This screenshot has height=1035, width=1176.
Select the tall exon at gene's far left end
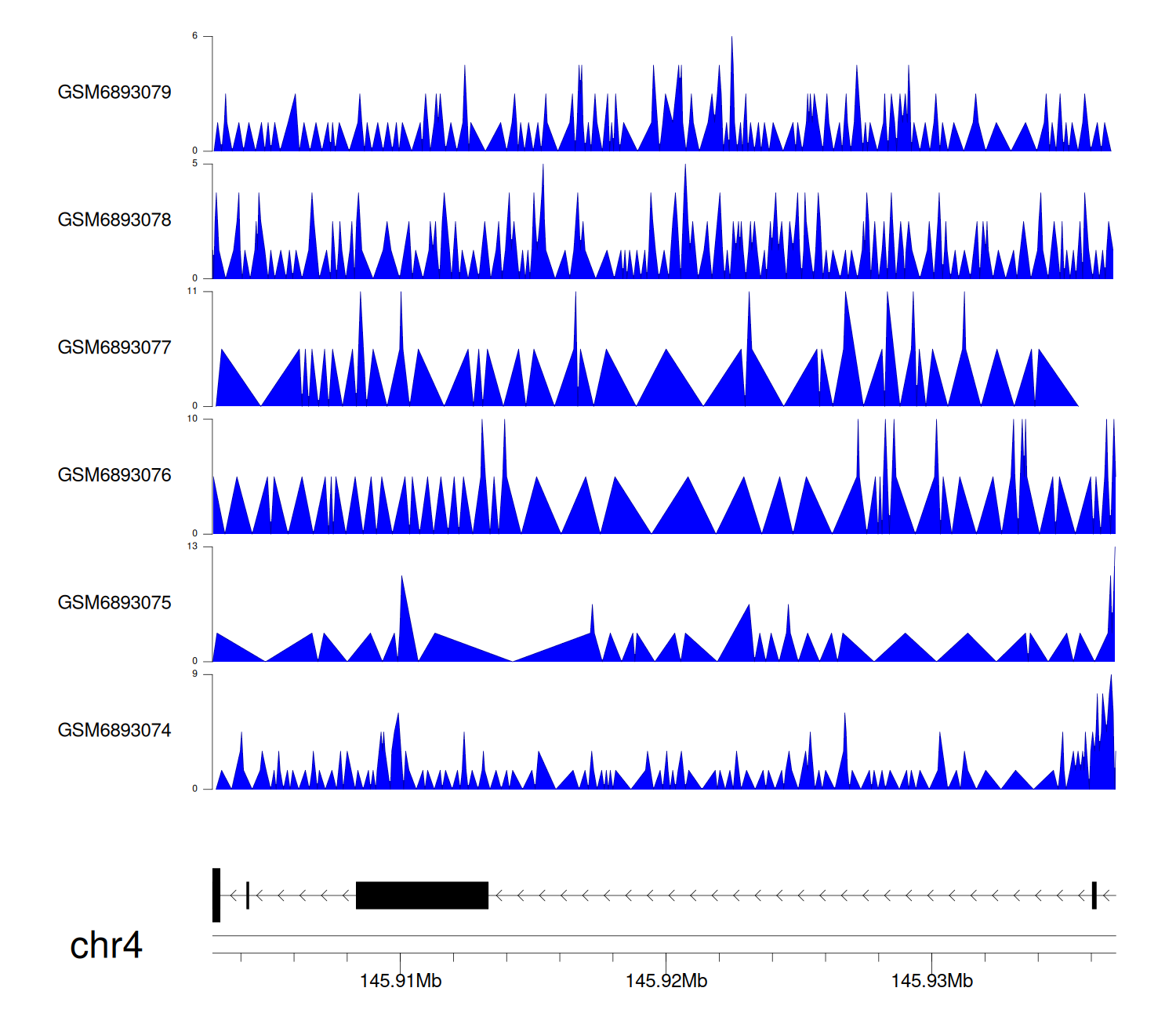216,895
